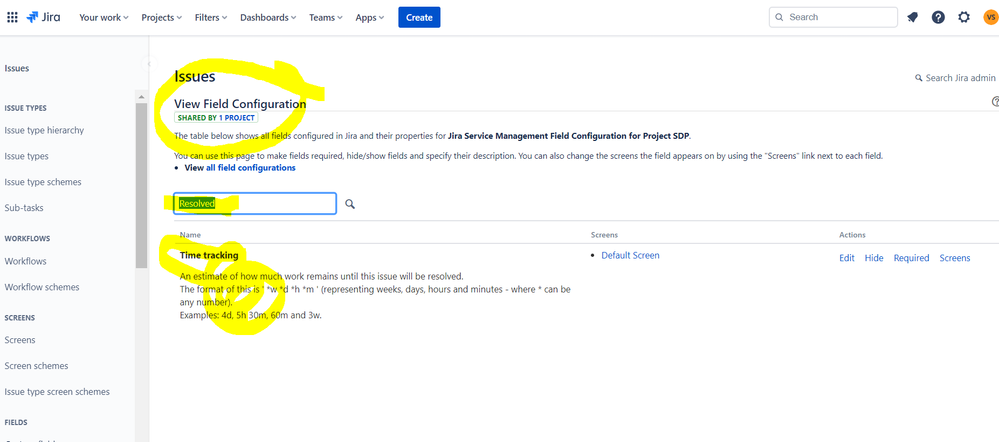
Task: Open Screen schemes in sidebar
Action: pos(36,366)
